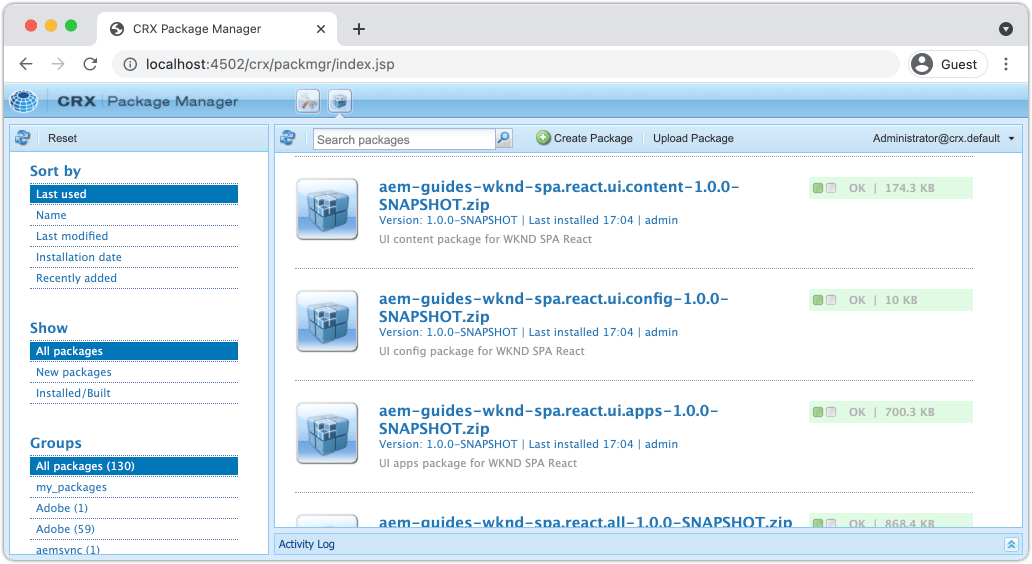Image resolution: width=1032 pixels, height=564 pixels.
Task: Focus the Search packages input field
Action: point(404,139)
